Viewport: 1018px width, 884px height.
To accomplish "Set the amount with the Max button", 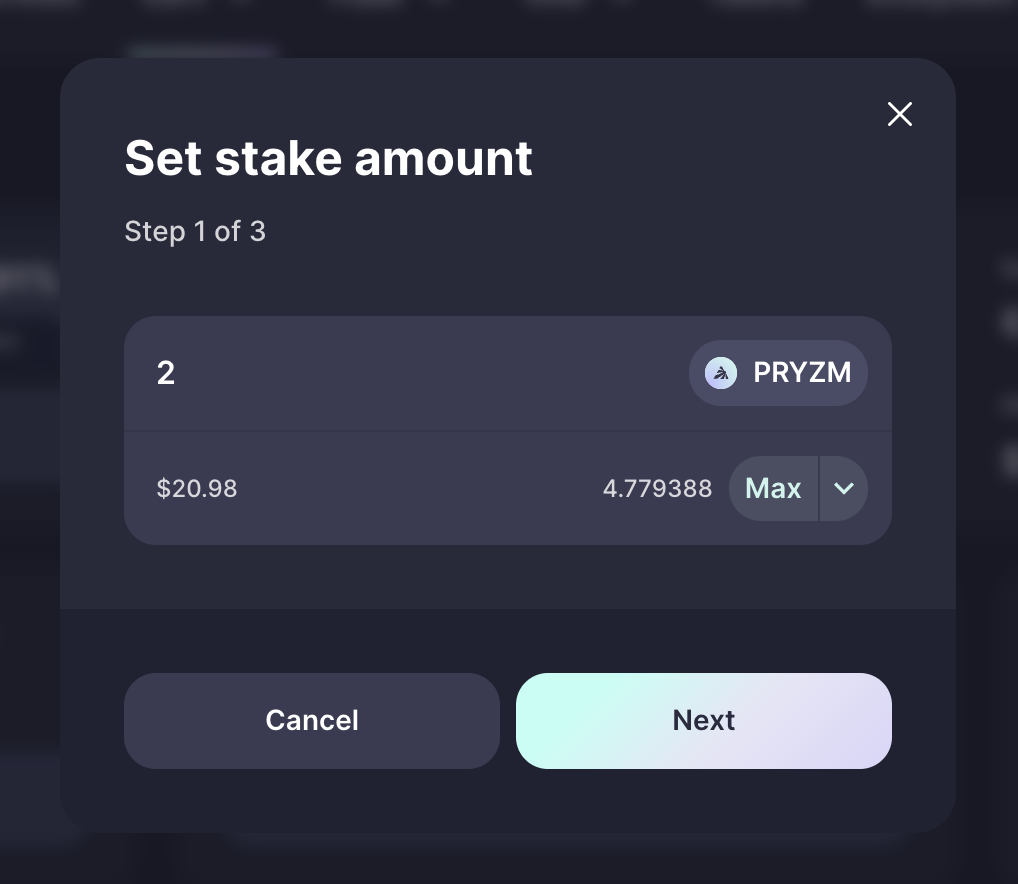I will coord(773,489).
